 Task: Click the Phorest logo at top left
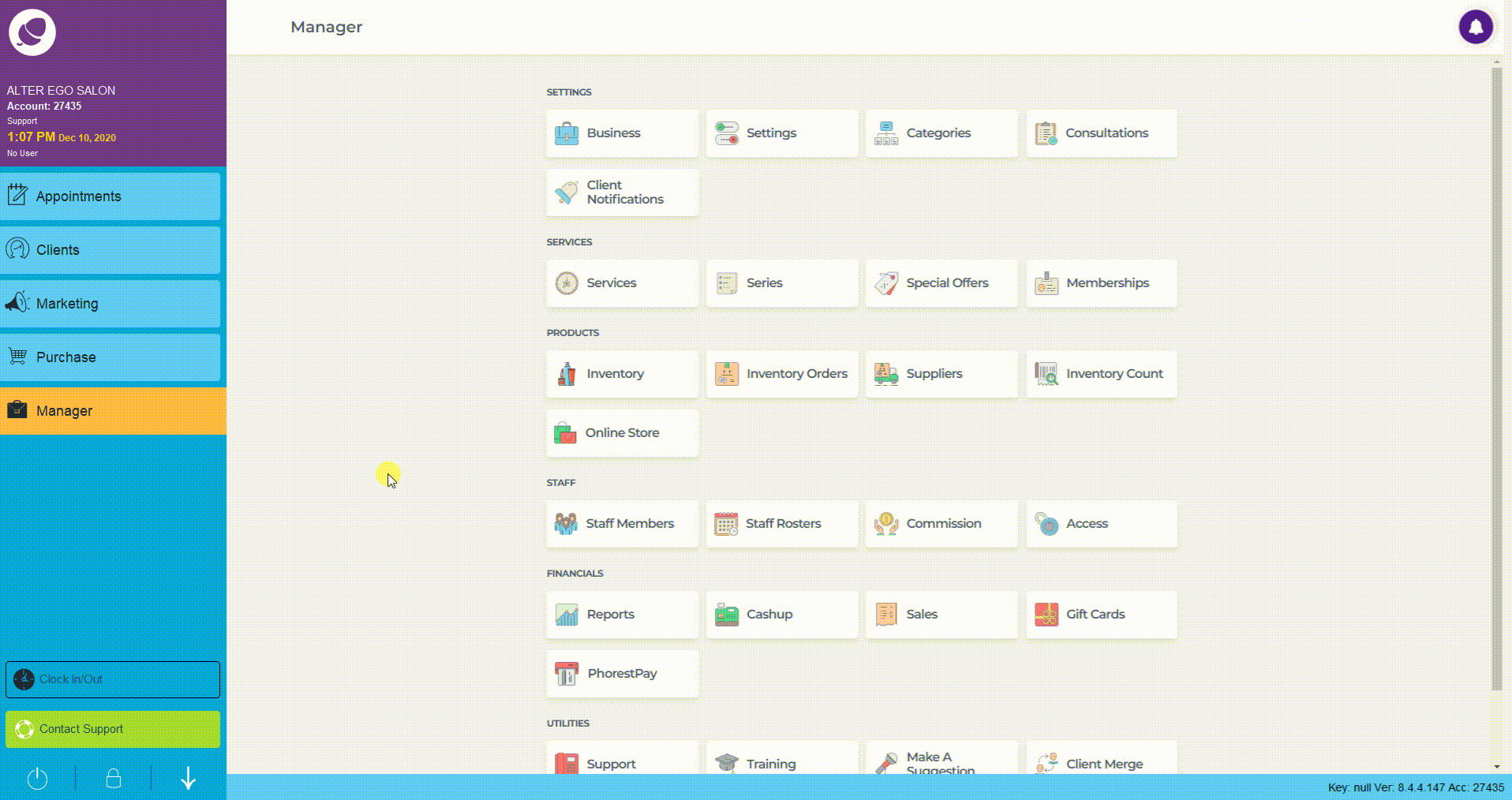(32, 32)
